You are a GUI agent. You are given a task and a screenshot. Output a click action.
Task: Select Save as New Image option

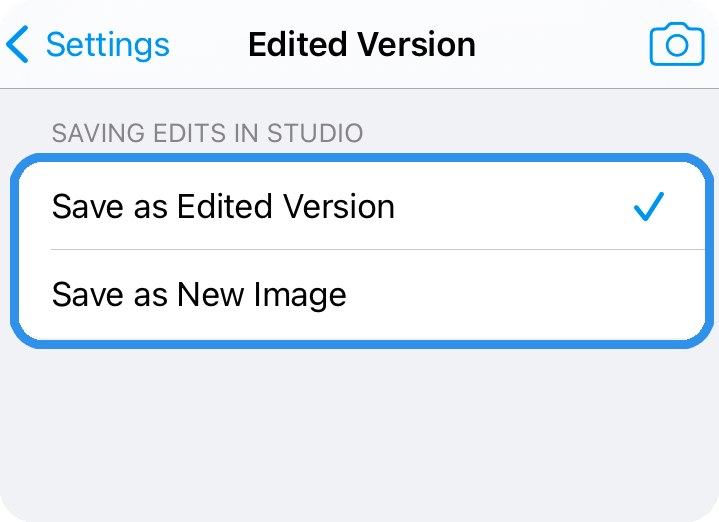(362, 295)
